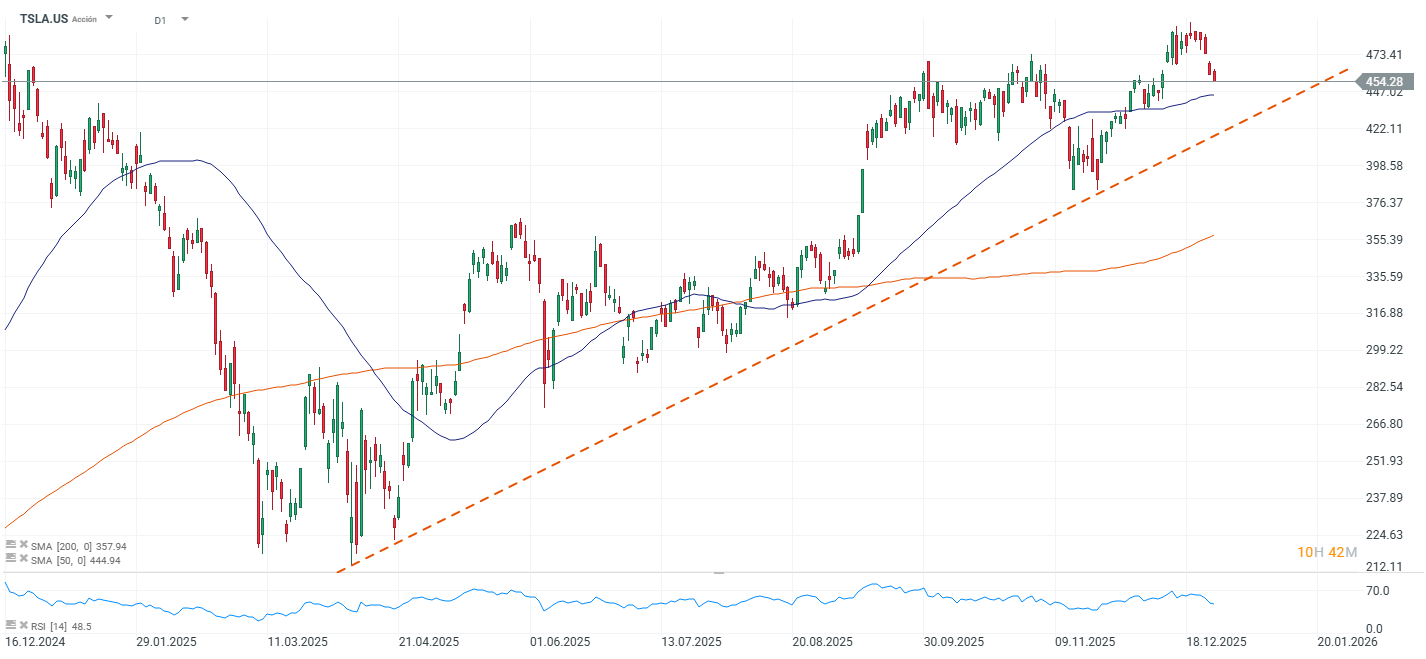
Task: Remove the RSI [14] indicator with its X icon
Action: (x=25, y=623)
